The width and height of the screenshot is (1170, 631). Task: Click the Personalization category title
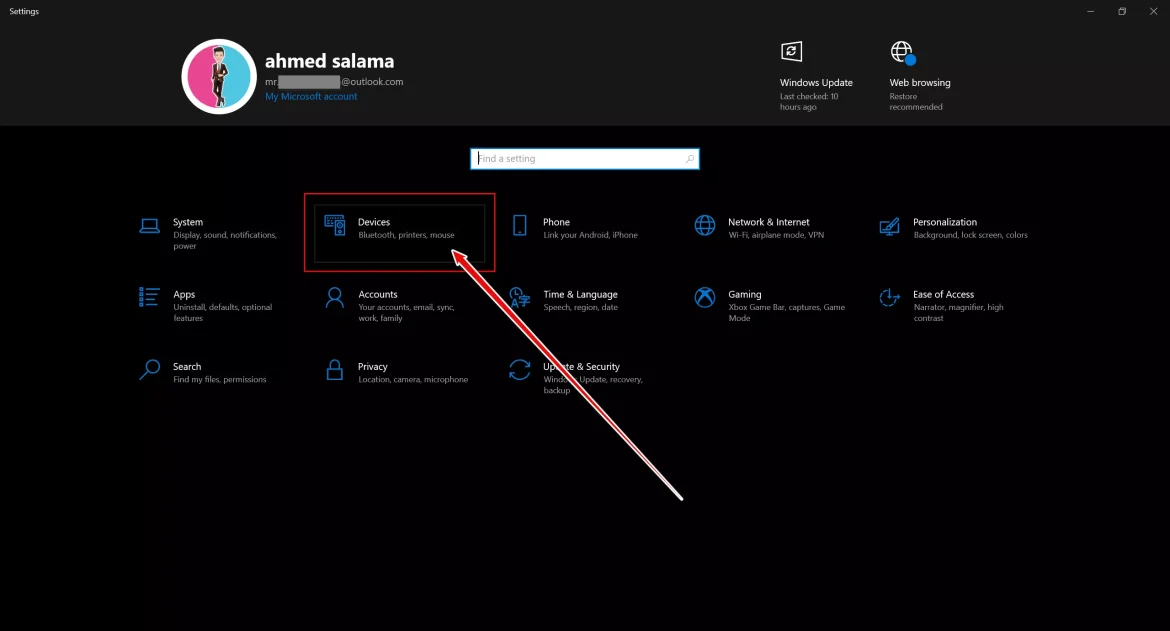click(x=945, y=222)
